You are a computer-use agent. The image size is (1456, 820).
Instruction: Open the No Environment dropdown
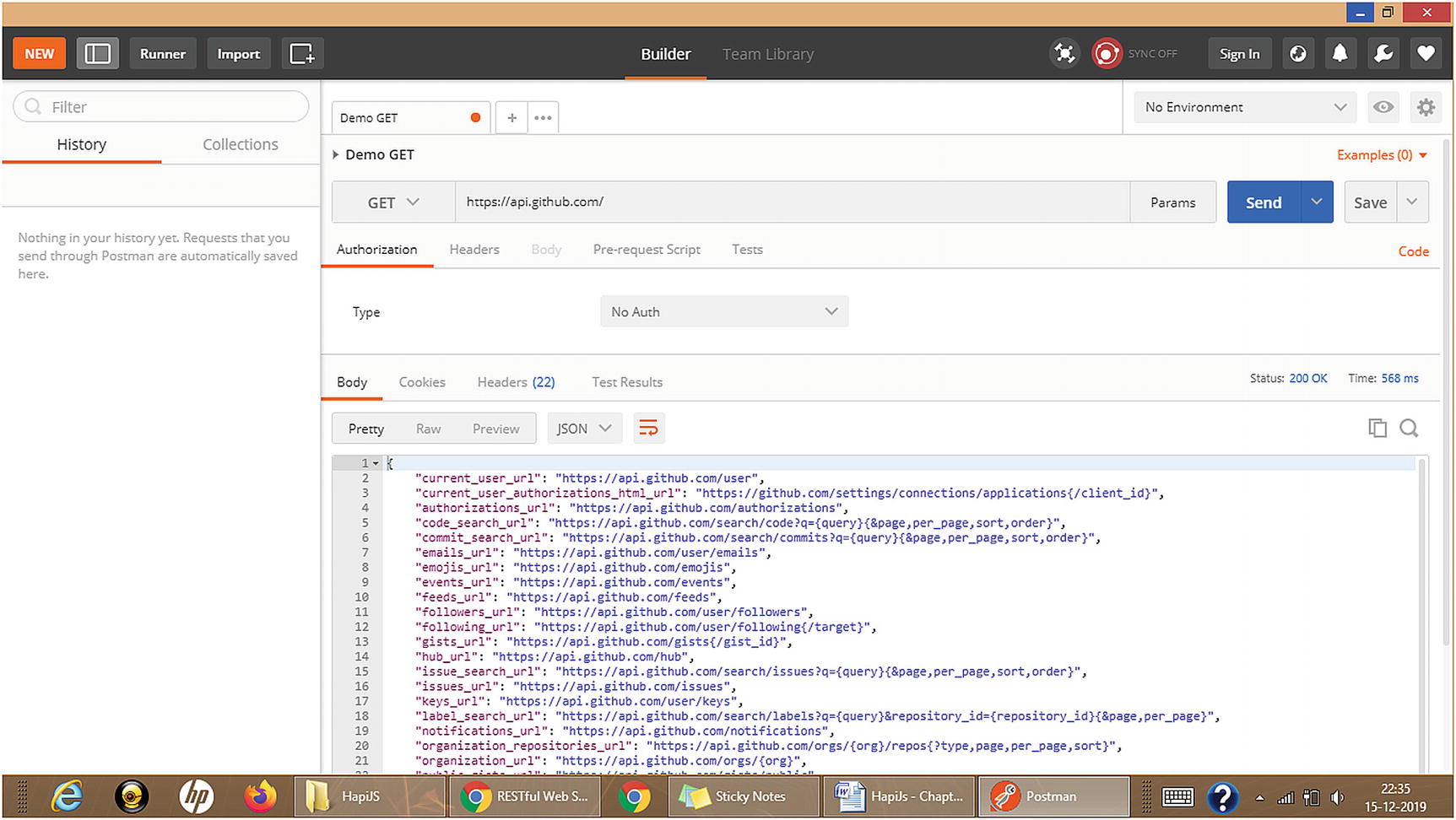(x=1244, y=107)
